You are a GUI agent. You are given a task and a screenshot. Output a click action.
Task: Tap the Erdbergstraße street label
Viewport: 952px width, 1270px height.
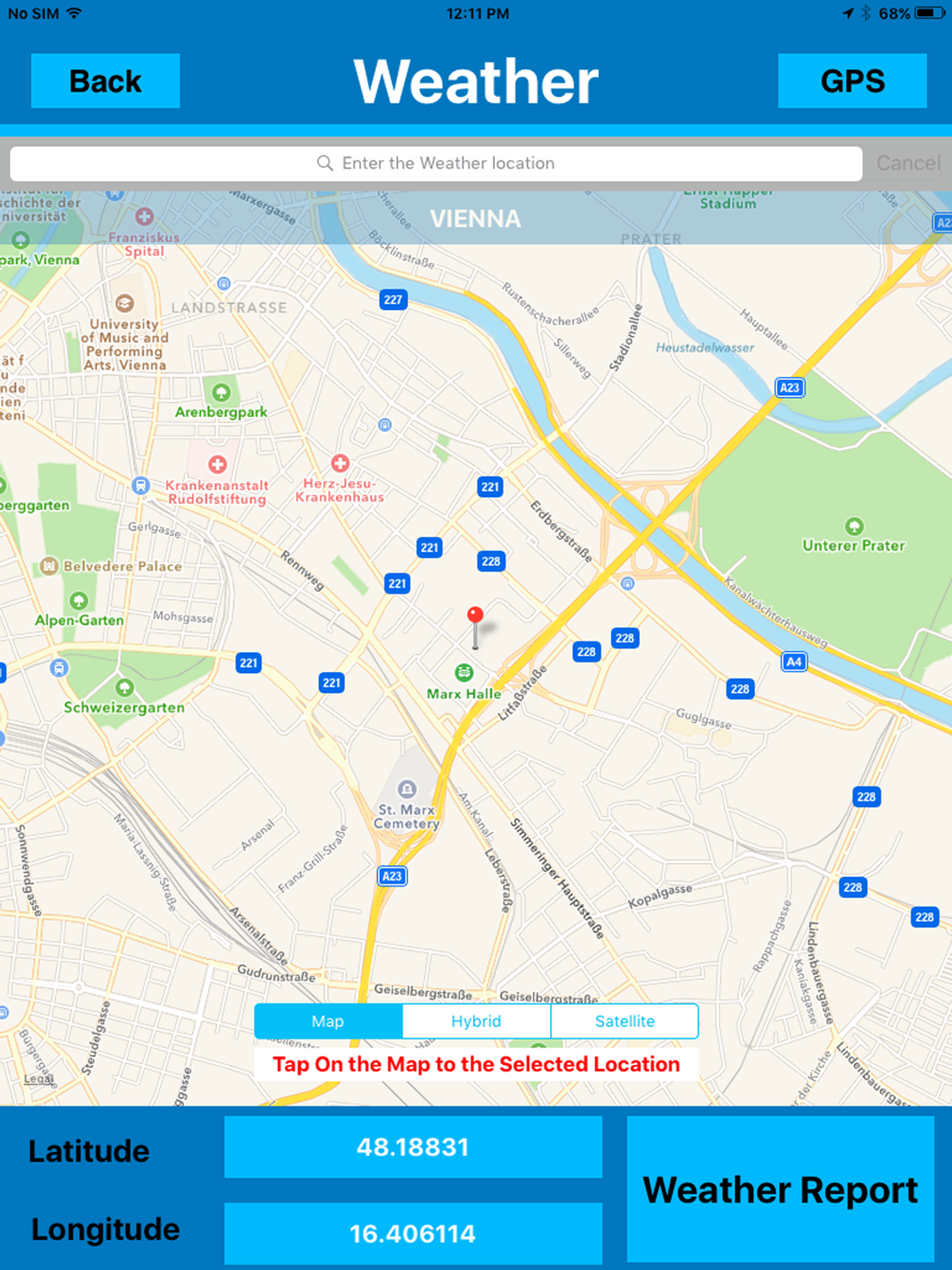tap(562, 531)
